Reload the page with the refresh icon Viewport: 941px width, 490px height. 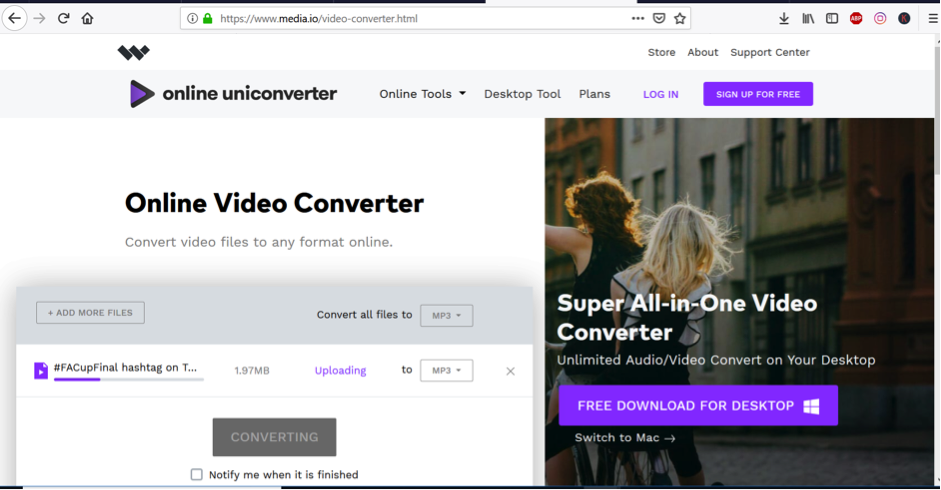pos(63,19)
